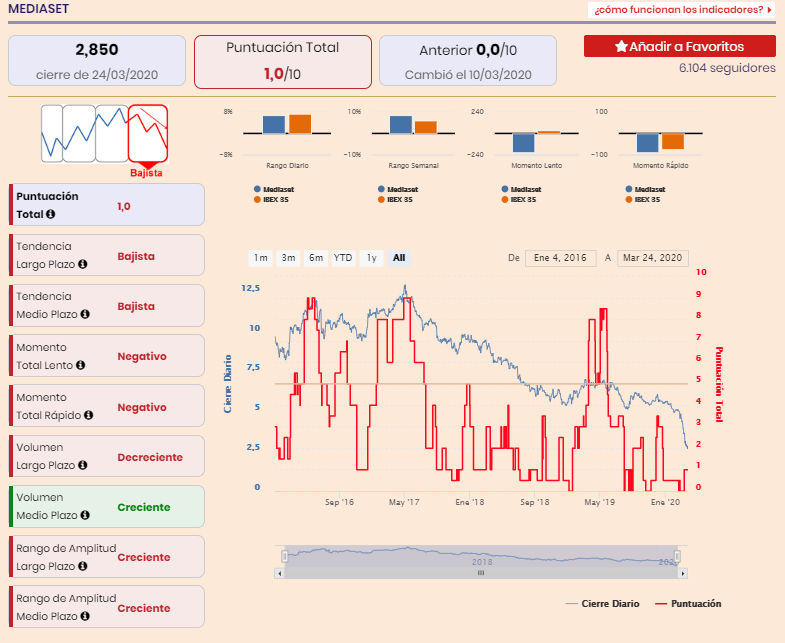Click the 6.104 seguidores text
The image size is (785, 643).
pos(727,68)
